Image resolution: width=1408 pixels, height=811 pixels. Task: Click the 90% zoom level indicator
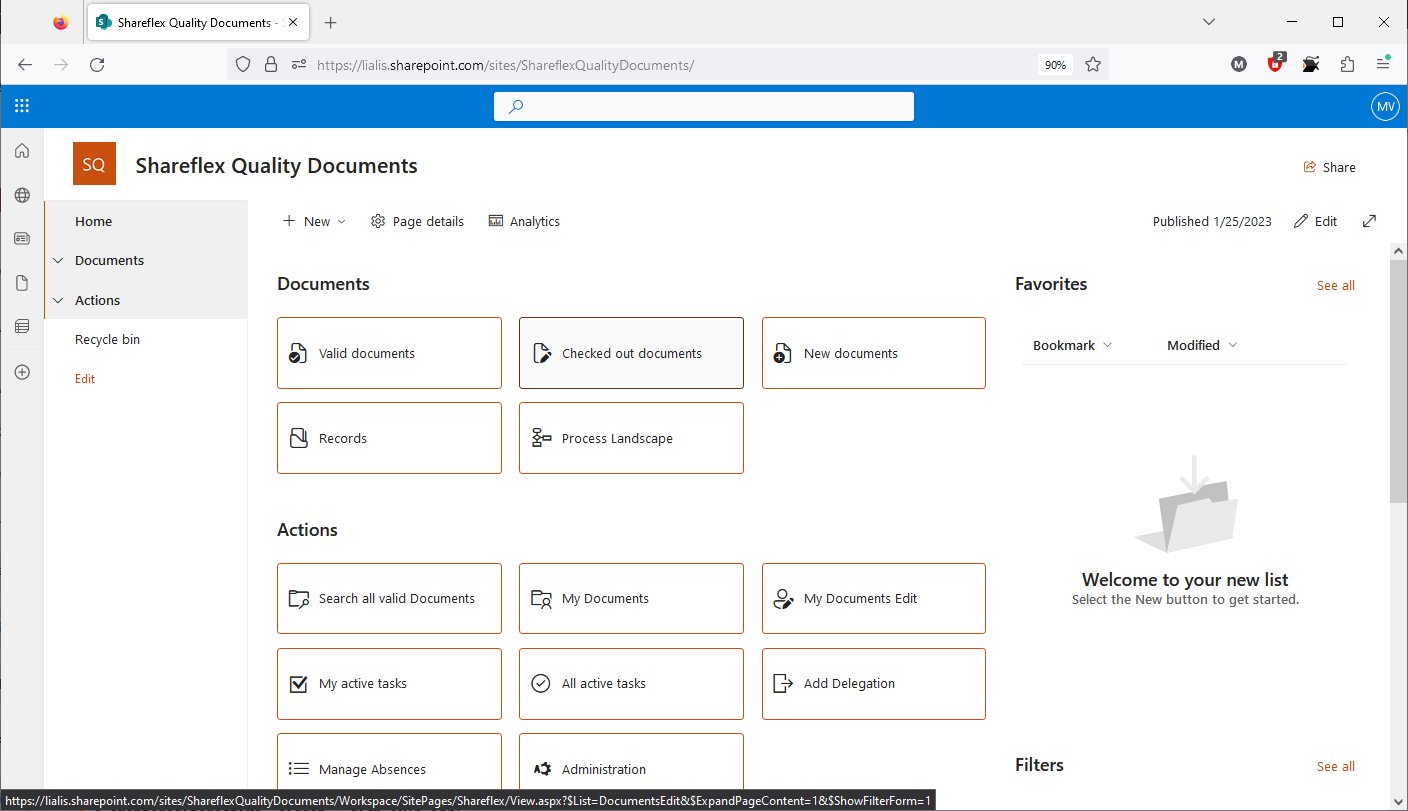coord(1055,64)
